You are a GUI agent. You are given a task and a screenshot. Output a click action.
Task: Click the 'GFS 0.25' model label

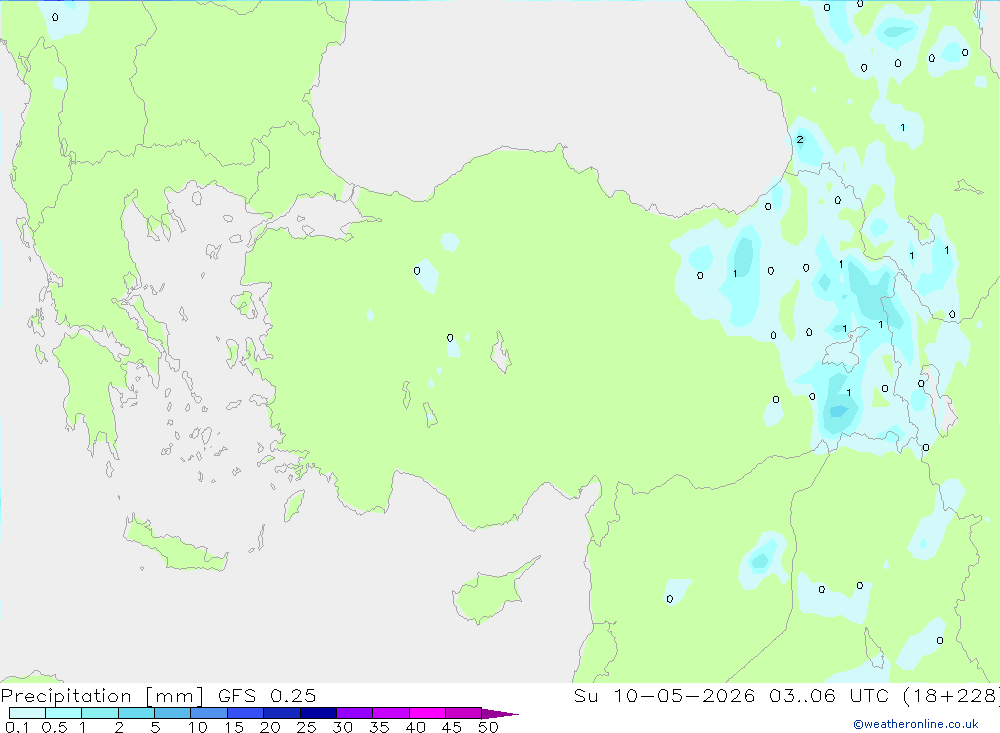click(267, 696)
